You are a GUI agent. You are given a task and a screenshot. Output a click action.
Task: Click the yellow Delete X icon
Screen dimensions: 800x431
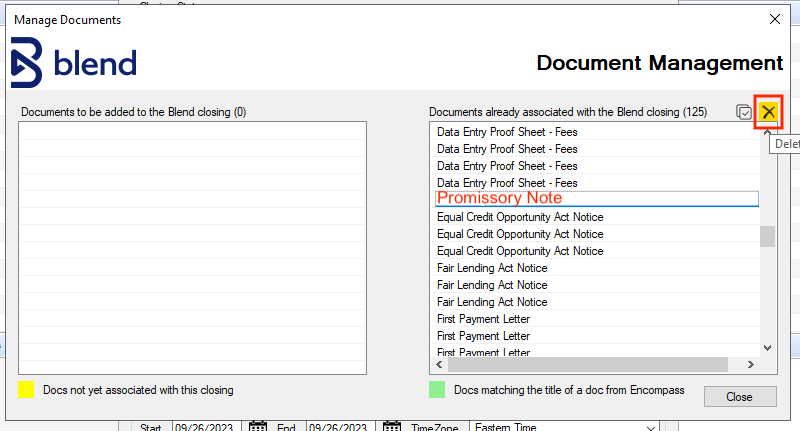(768, 112)
